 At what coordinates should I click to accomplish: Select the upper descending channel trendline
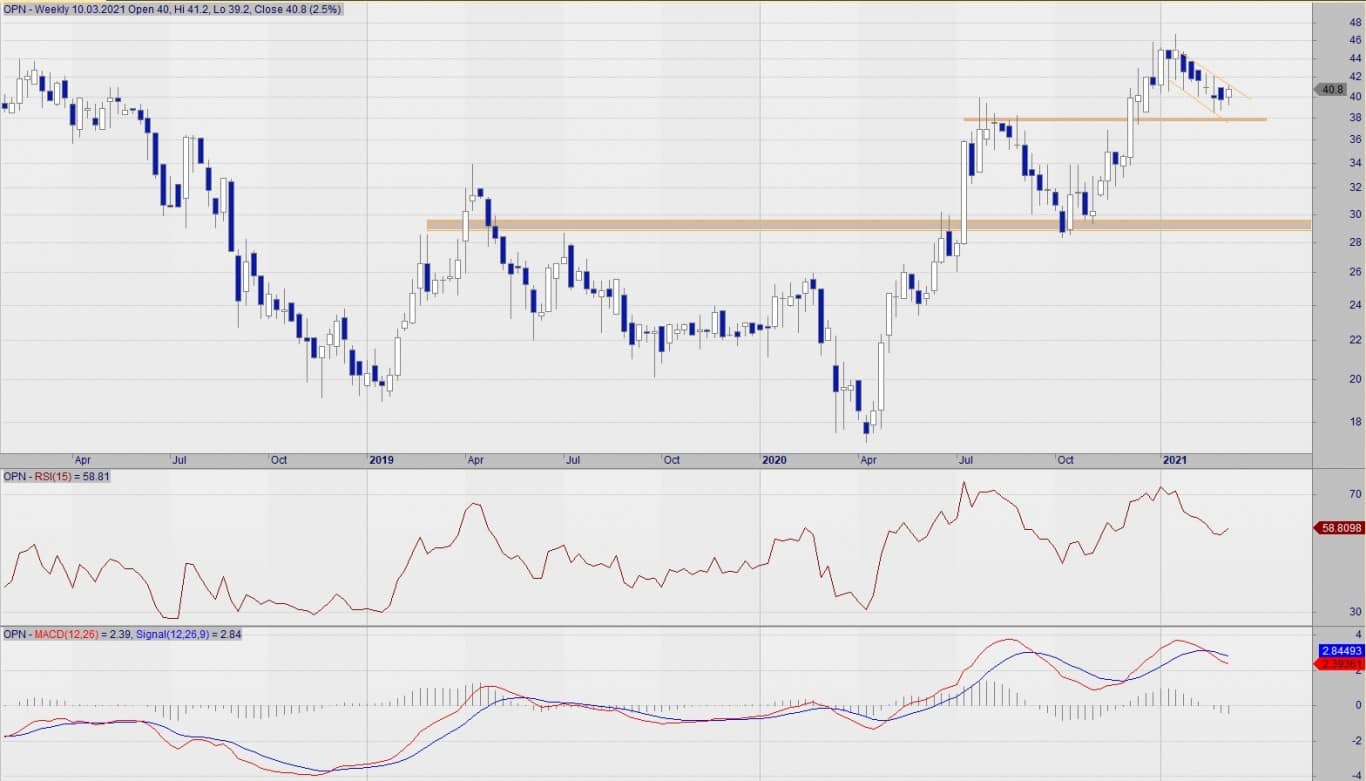click(x=1215, y=77)
